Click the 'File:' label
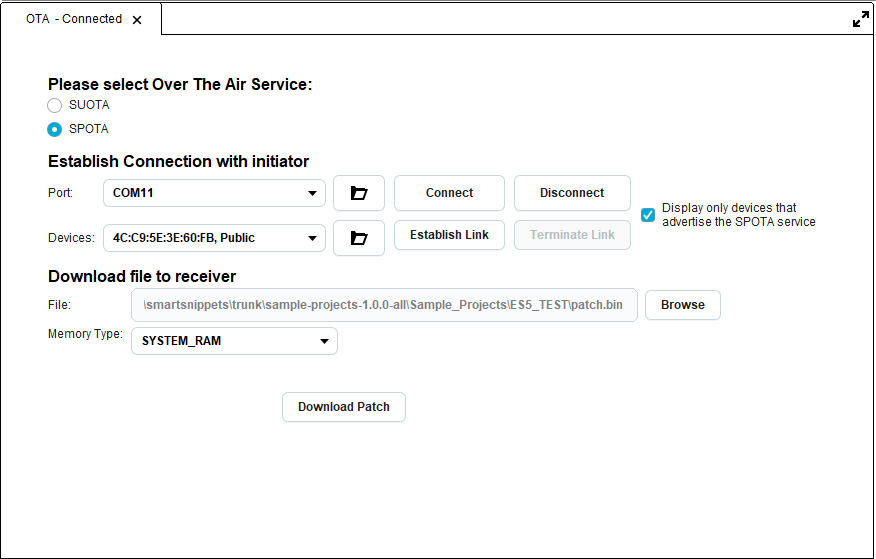The width and height of the screenshot is (876, 559). tap(59, 305)
